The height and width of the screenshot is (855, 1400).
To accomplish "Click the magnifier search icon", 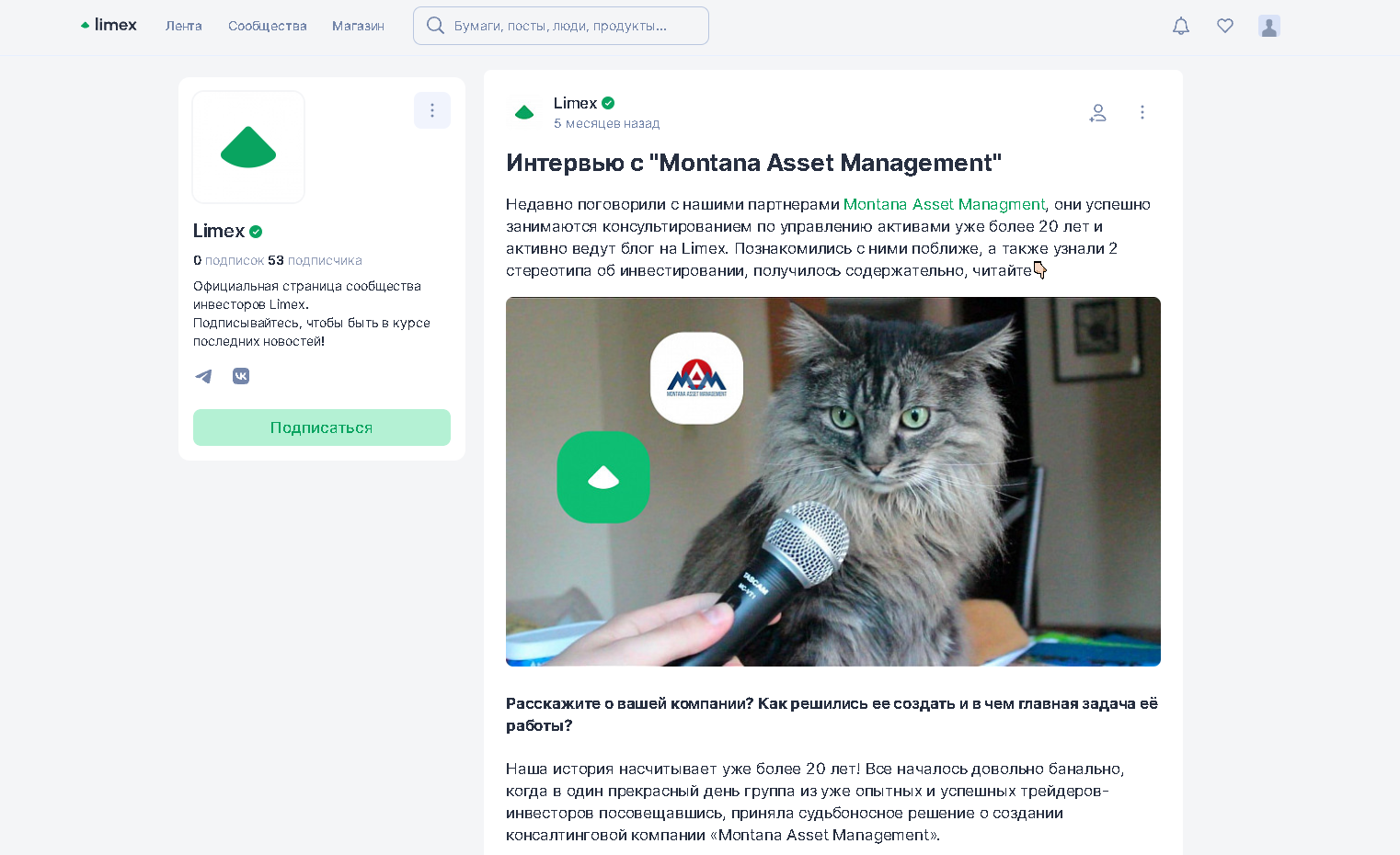I will click(x=436, y=26).
